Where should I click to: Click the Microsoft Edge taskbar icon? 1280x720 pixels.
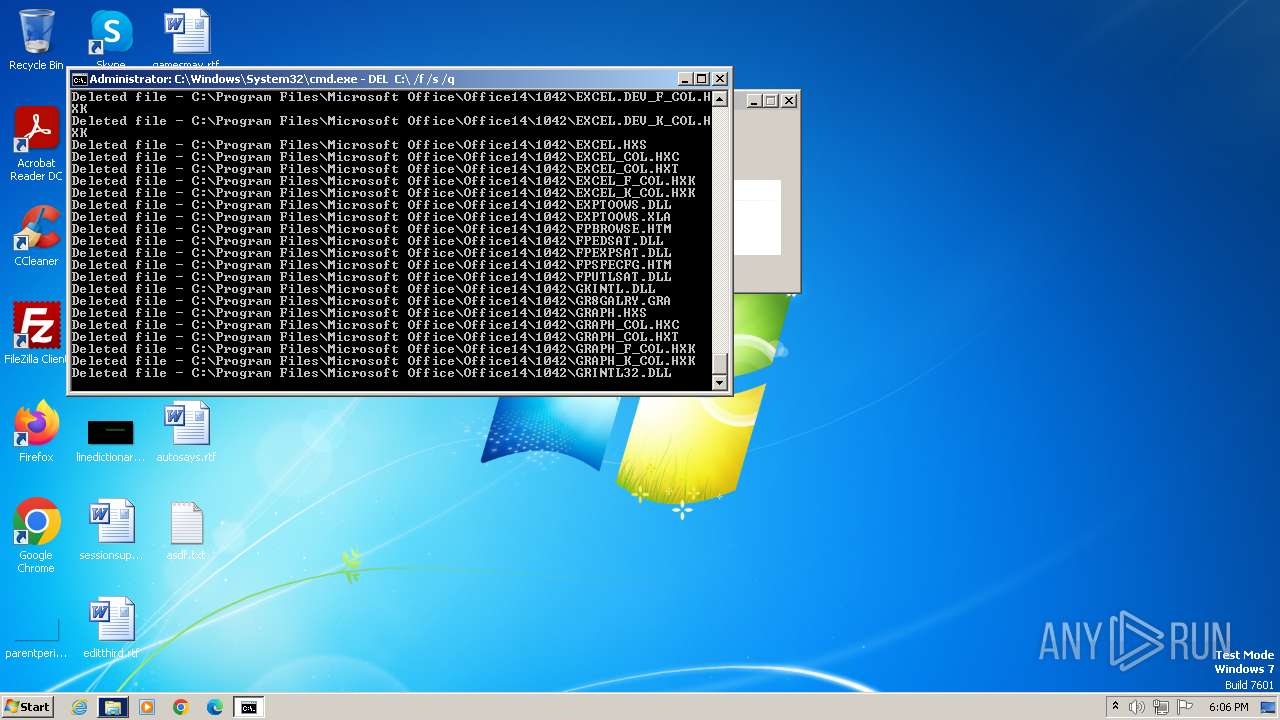[x=215, y=707]
